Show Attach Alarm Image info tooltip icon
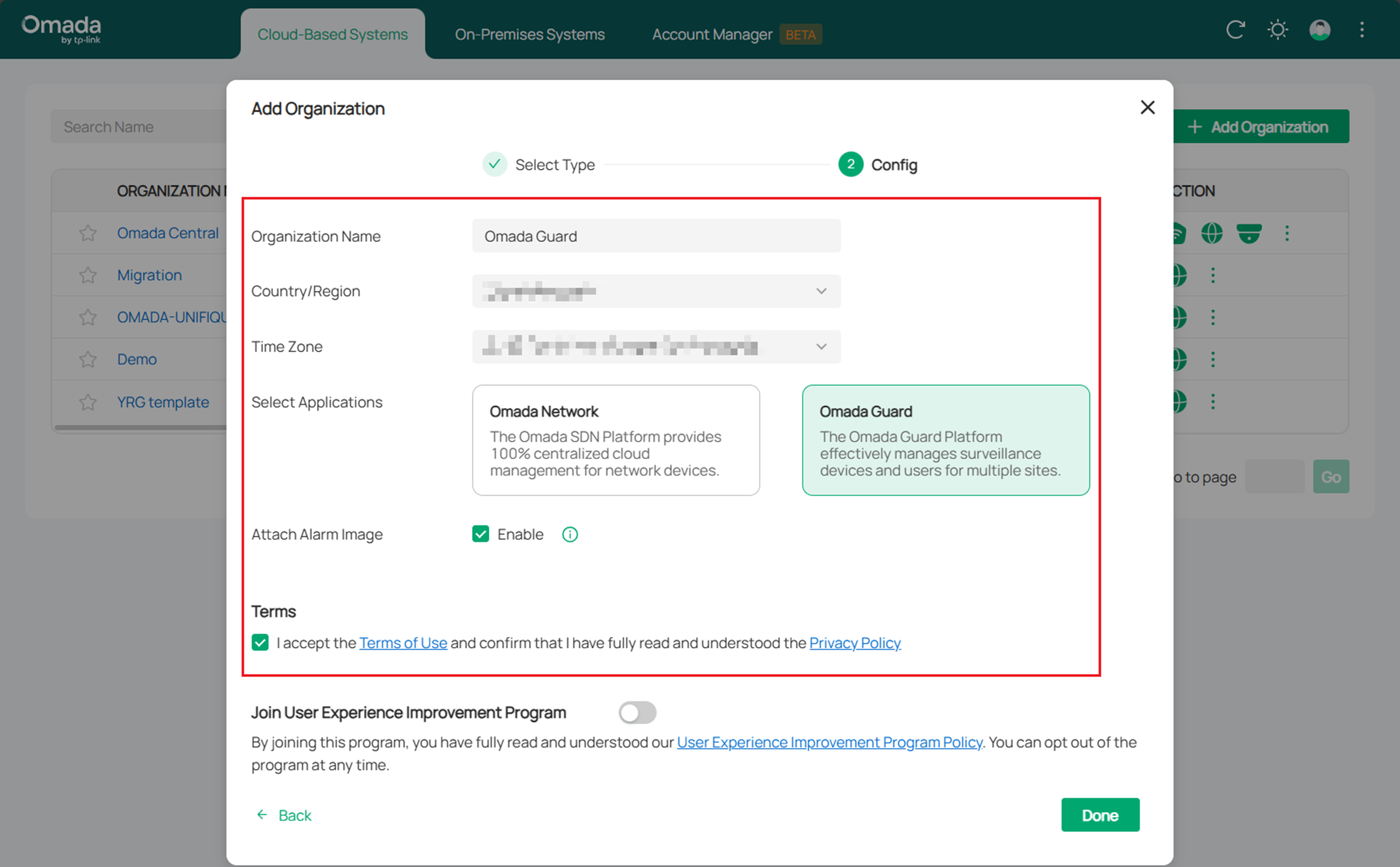The height and width of the screenshot is (867, 1400). point(570,535)
